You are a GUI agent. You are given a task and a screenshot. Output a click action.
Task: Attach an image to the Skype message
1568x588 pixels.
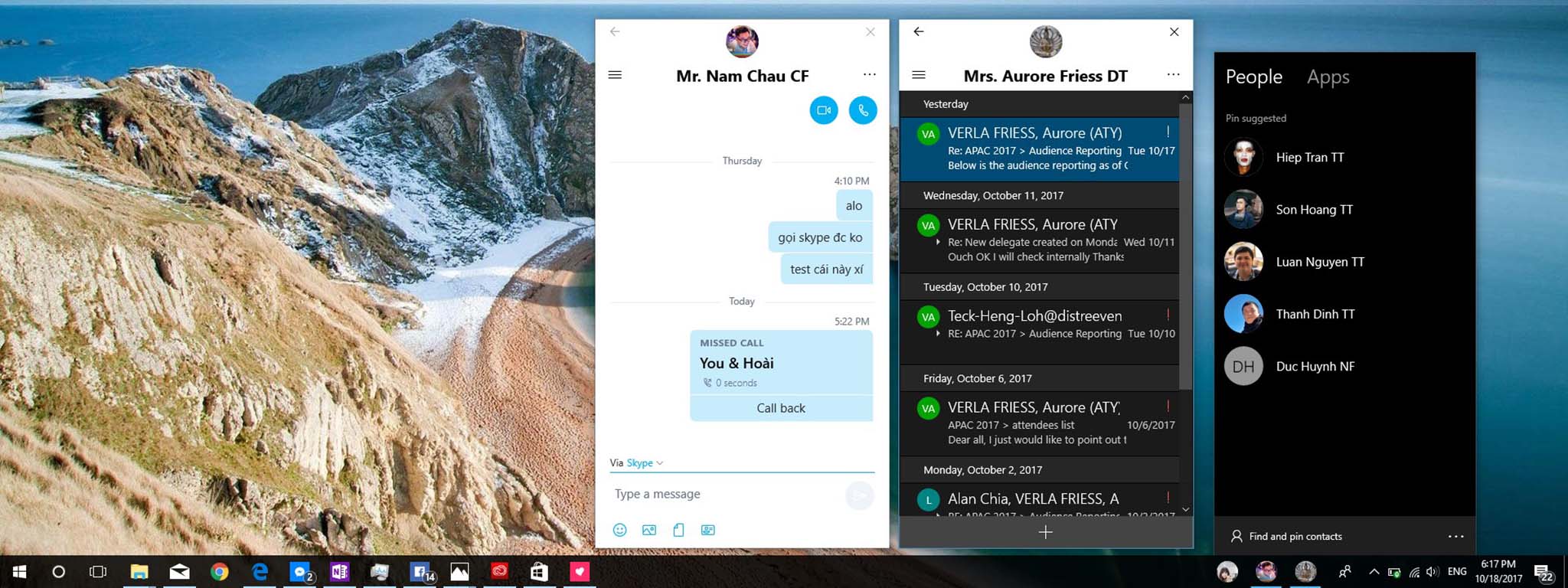click(x=649, y=530)
